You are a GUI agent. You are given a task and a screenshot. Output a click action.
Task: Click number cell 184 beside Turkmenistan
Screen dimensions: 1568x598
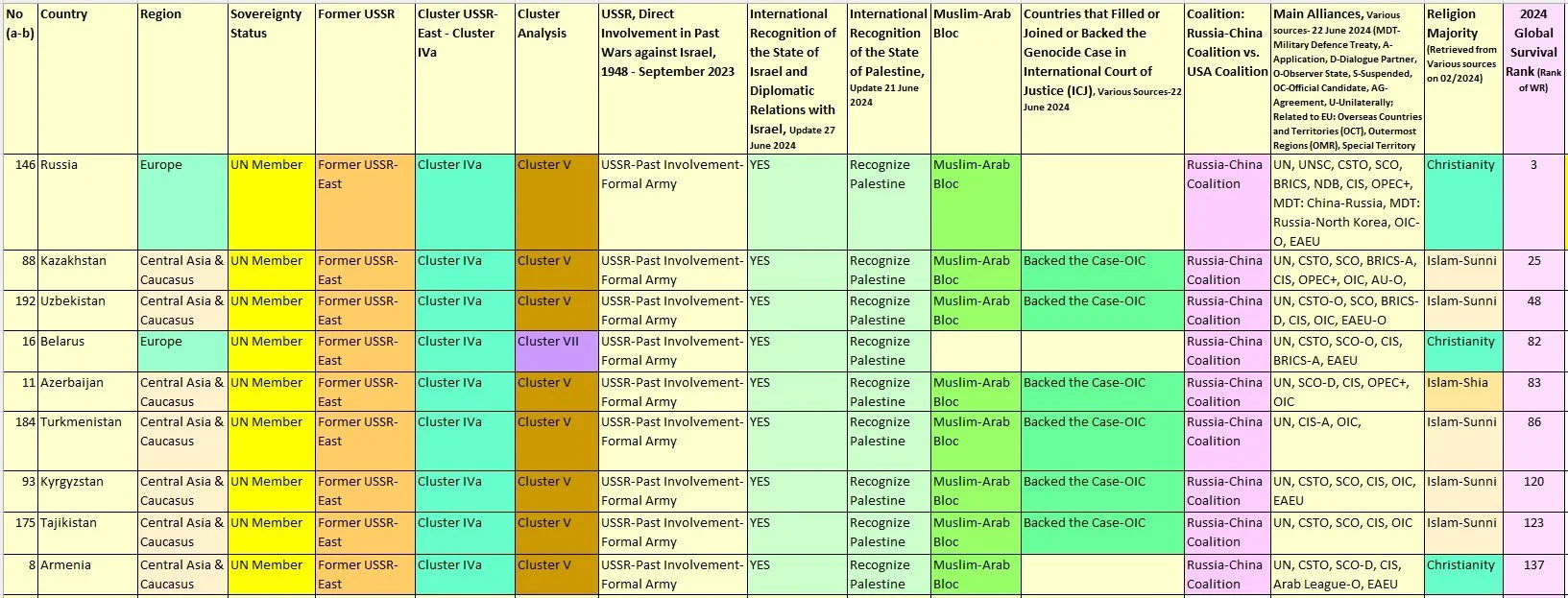point(20,441)
